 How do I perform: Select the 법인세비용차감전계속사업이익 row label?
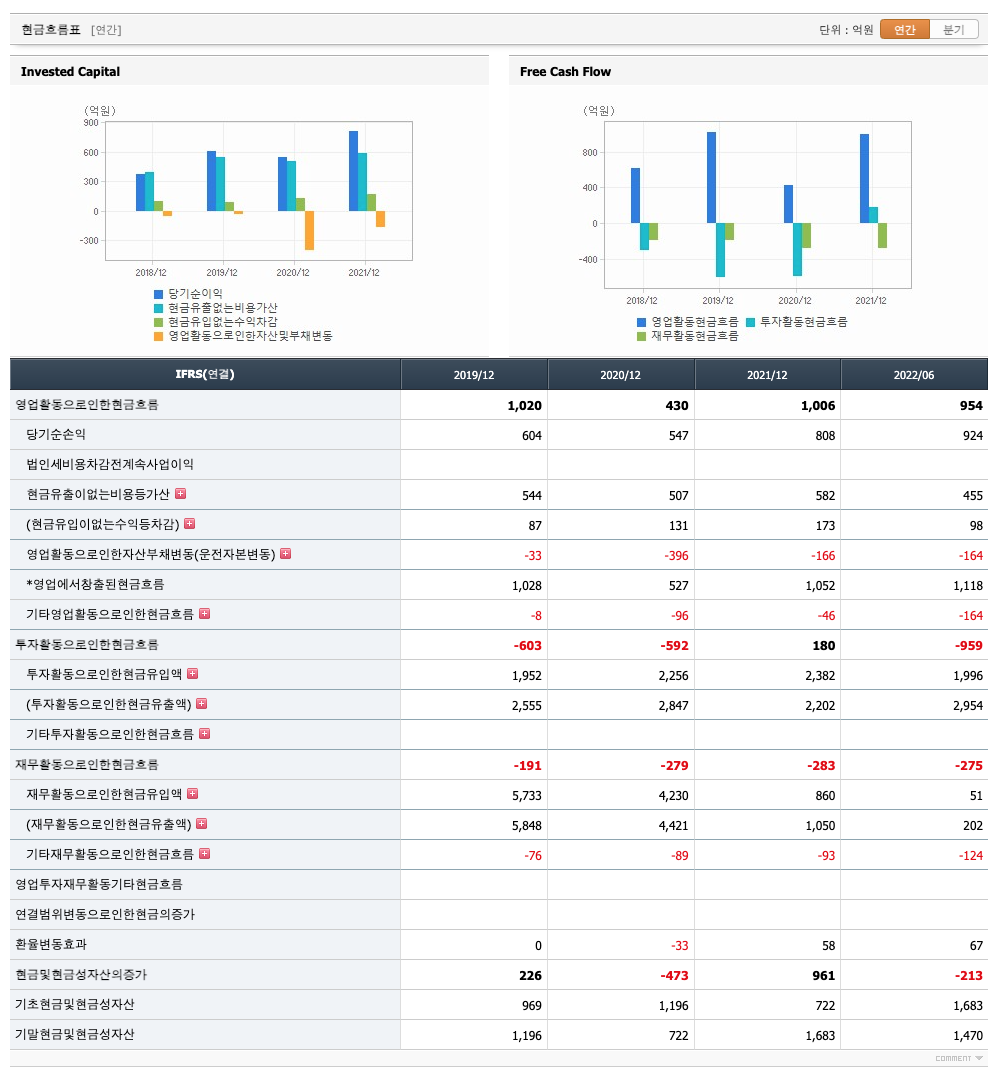tap(110, 464)
